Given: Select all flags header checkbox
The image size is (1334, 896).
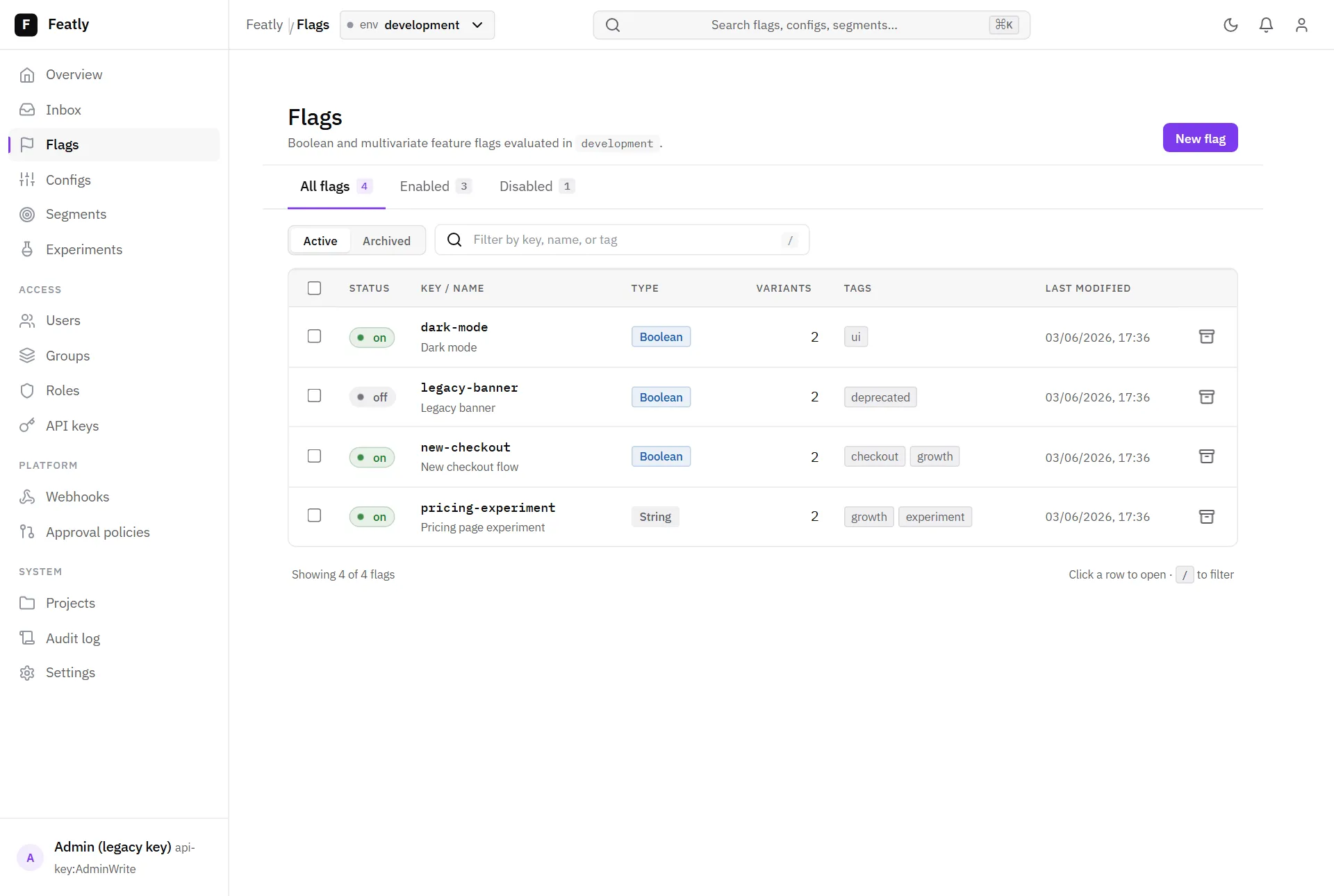Looking at the screenshot, I should pyautogui.click(x=314, y=288).
